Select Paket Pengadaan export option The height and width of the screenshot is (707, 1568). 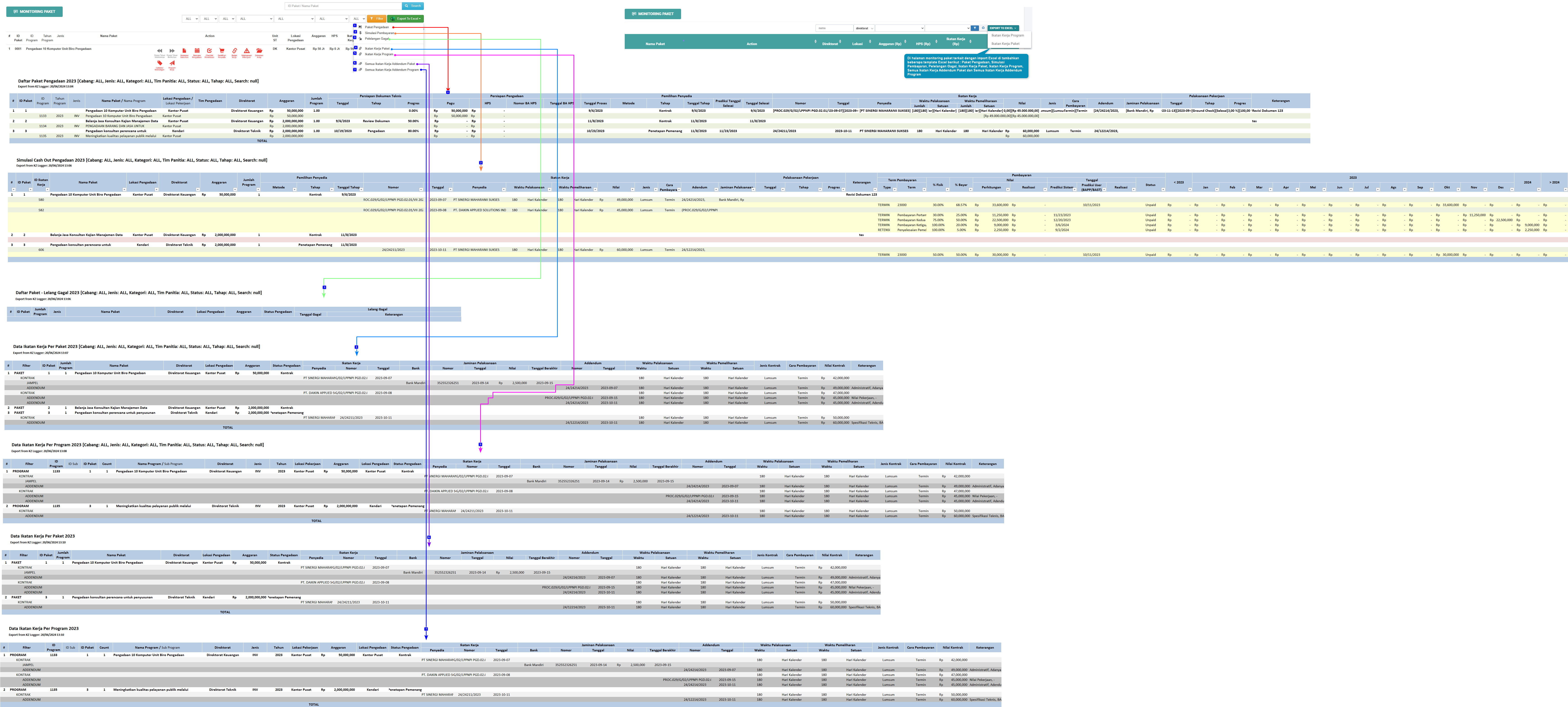click(377, 27)
